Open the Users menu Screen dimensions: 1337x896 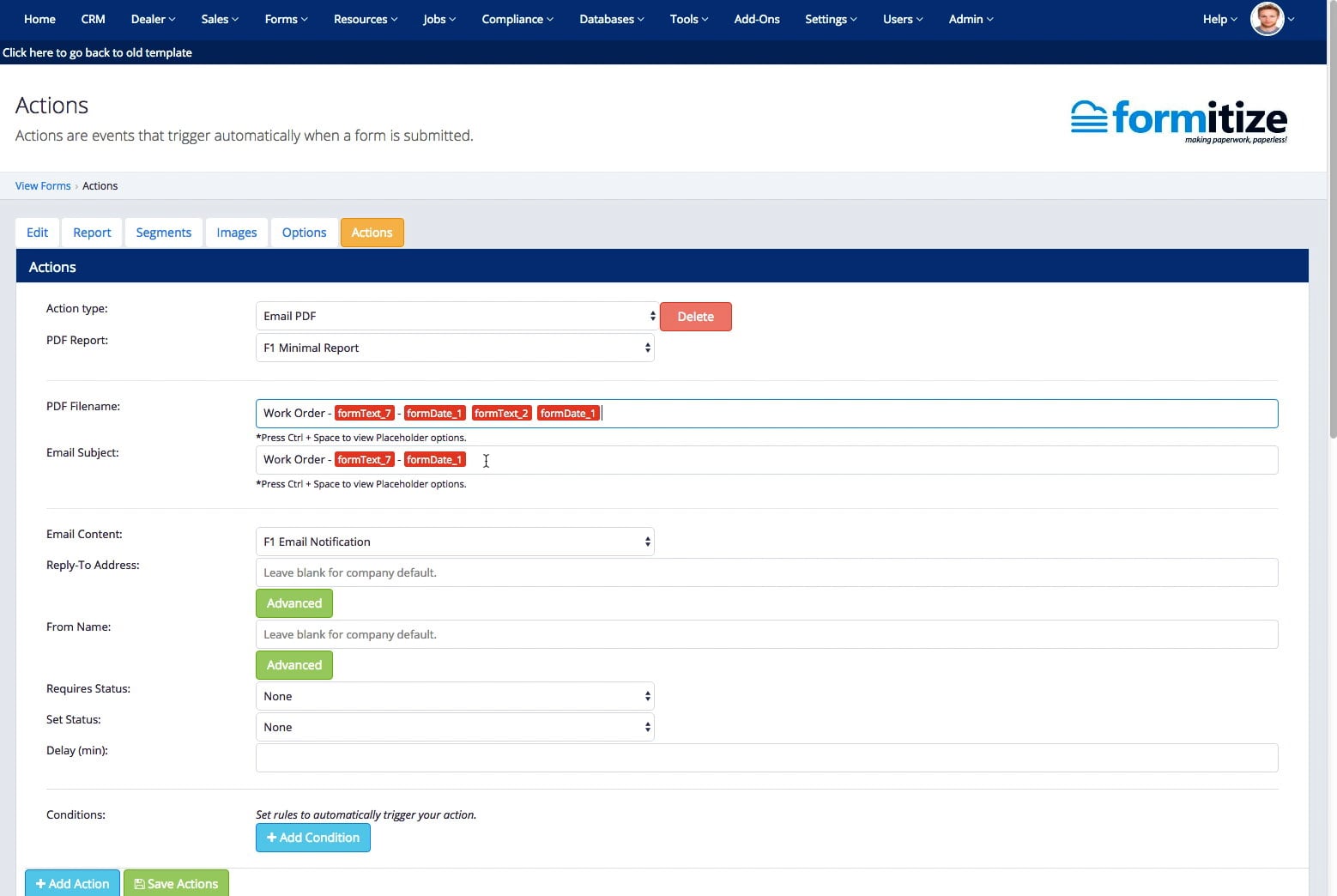point(903,19)
